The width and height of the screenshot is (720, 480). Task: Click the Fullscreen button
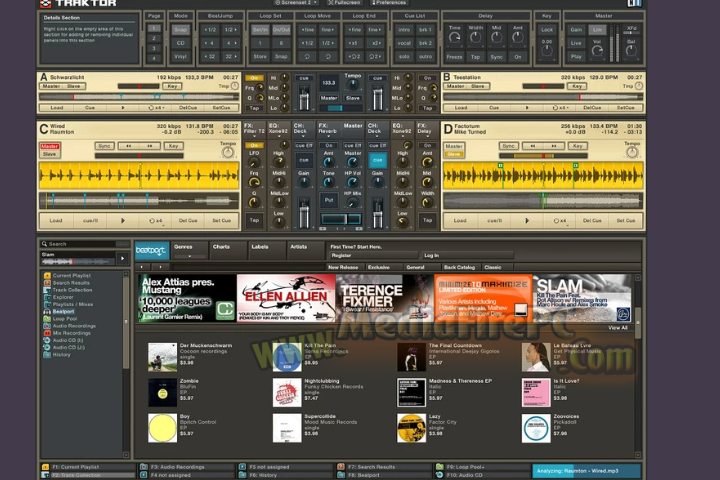coord(344,3)
